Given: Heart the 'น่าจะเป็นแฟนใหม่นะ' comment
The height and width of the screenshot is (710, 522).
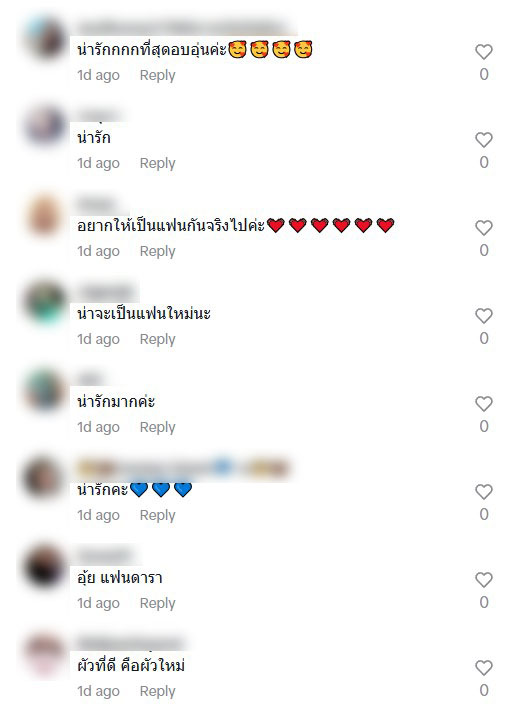Looking at the screenshot, I should pos(484,316).
